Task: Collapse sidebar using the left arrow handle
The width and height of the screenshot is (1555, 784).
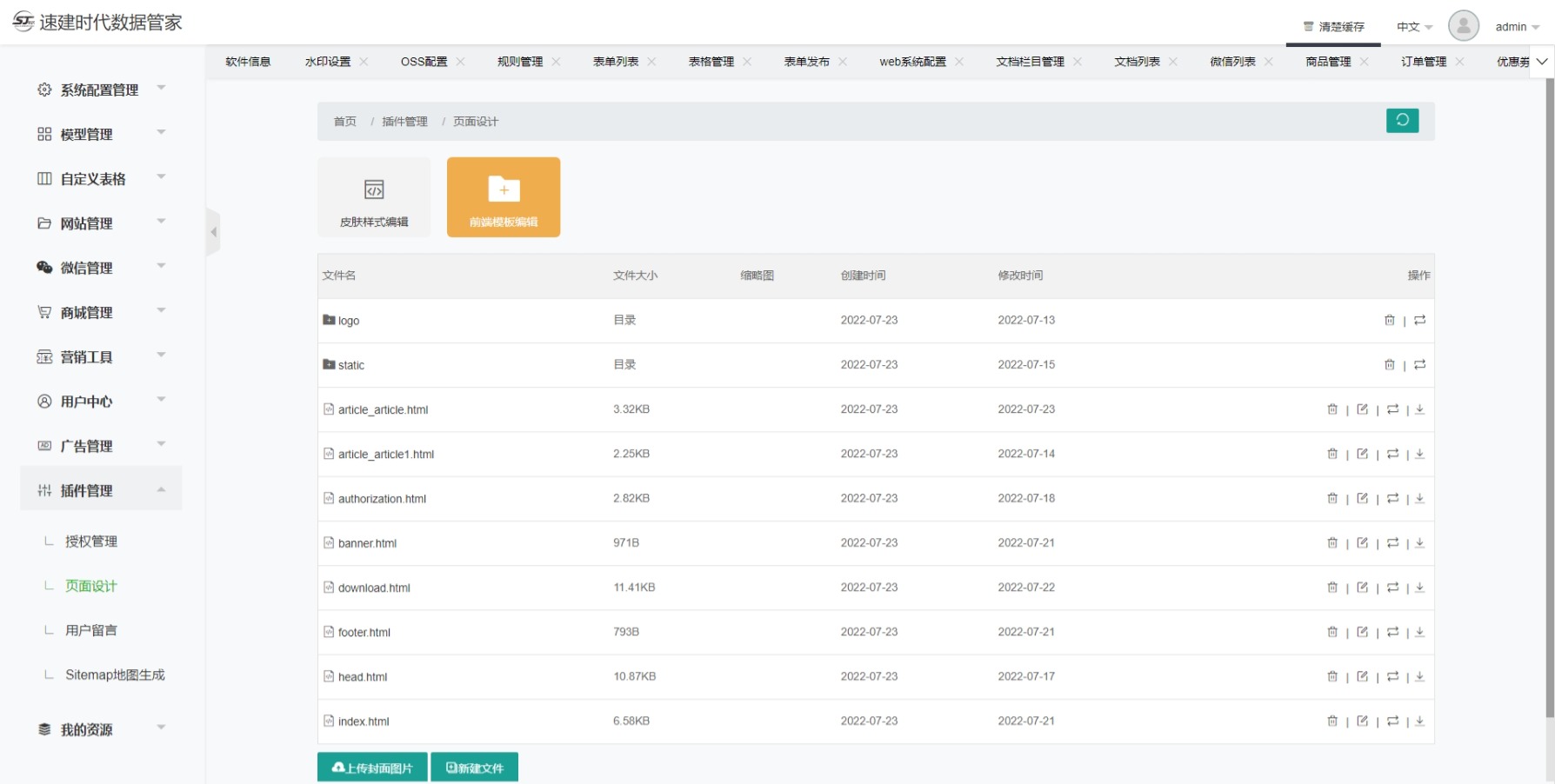Action: click(x=213, y=232)
